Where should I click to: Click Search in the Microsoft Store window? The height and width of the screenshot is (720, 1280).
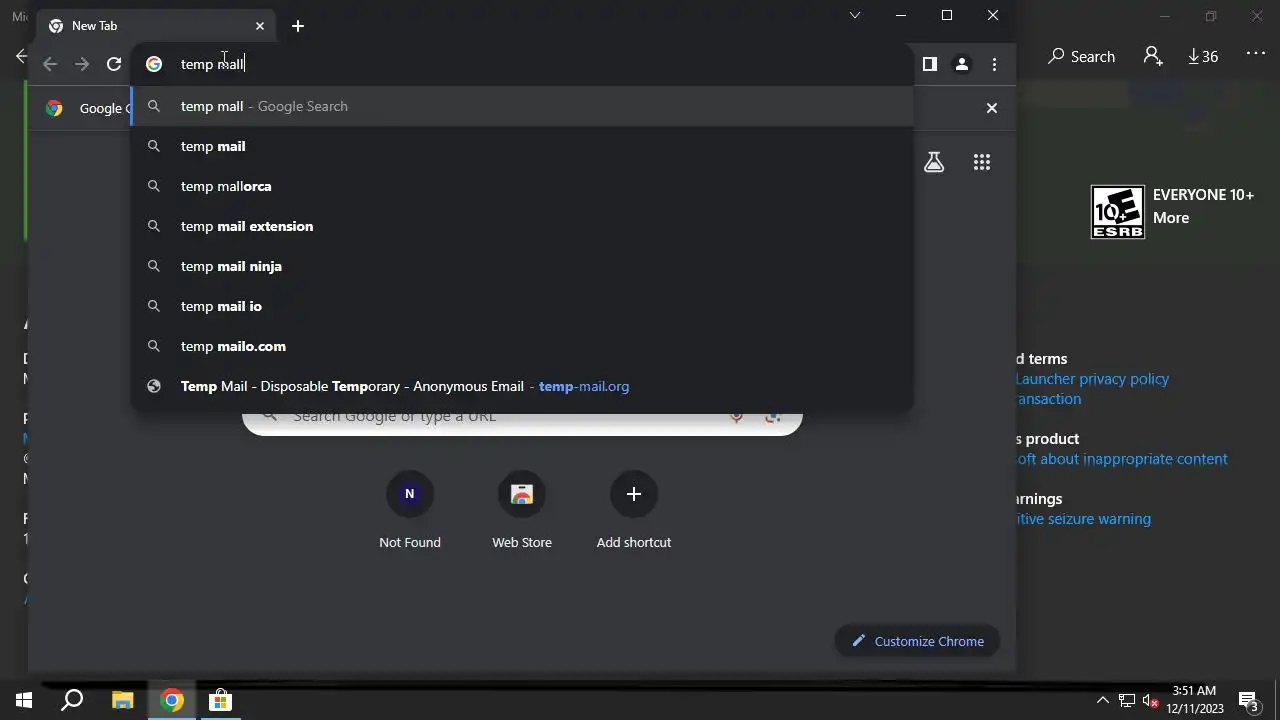point(1081,56)
